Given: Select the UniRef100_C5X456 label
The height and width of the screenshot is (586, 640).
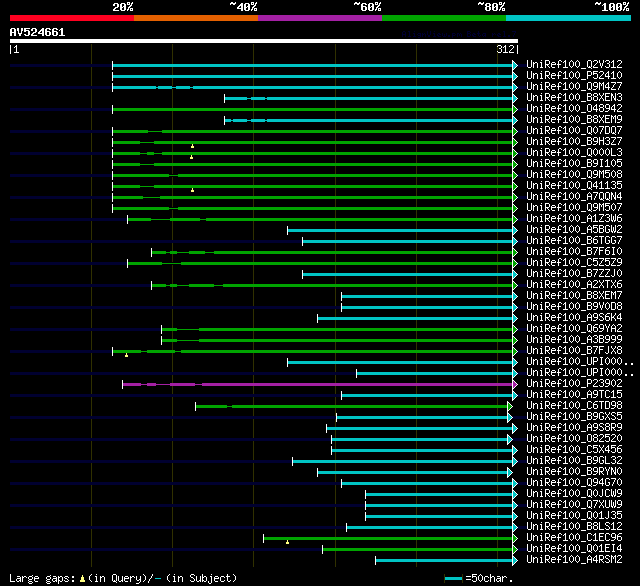Looking at the screenshot, I should click(574, 450).
